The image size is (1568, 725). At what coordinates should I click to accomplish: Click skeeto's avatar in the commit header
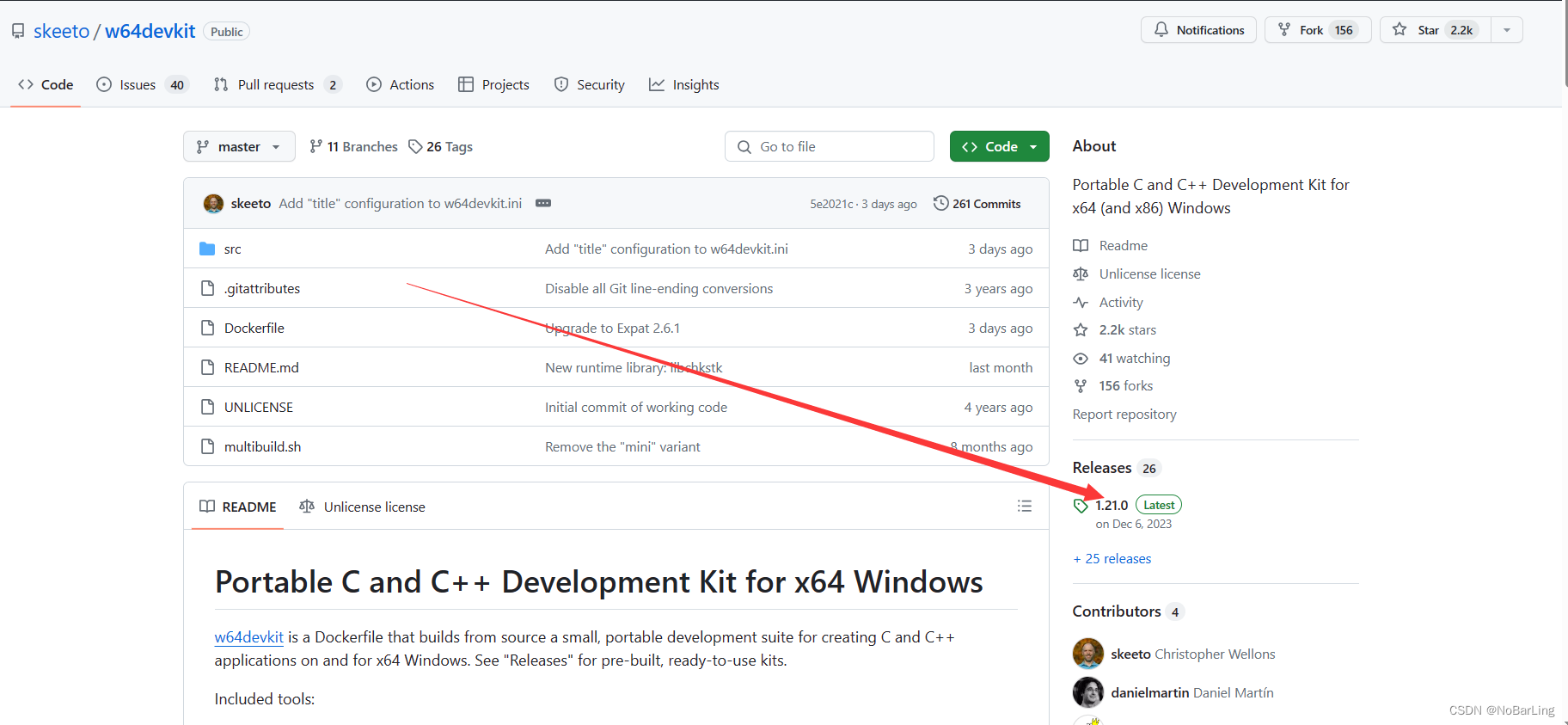tap(213, 204)
